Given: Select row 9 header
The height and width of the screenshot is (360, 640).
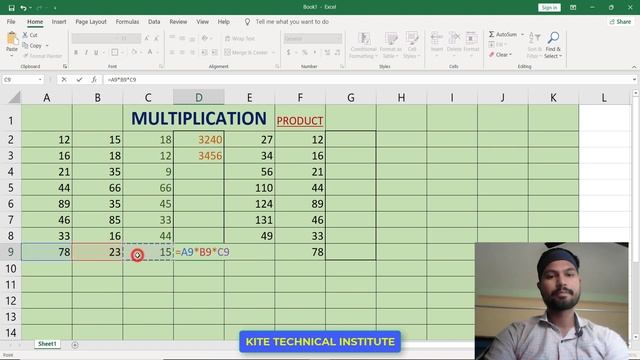Looking at the screenshot, I should [x=11, y=252].
